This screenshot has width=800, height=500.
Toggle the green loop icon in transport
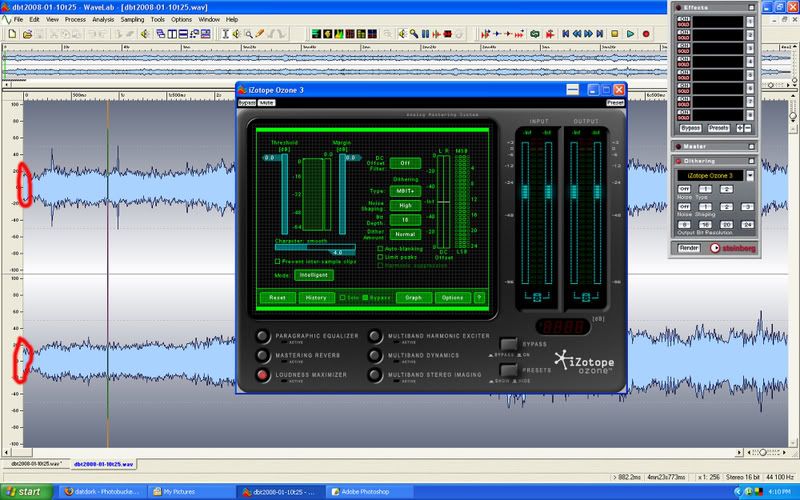click(x=535, y=34)
